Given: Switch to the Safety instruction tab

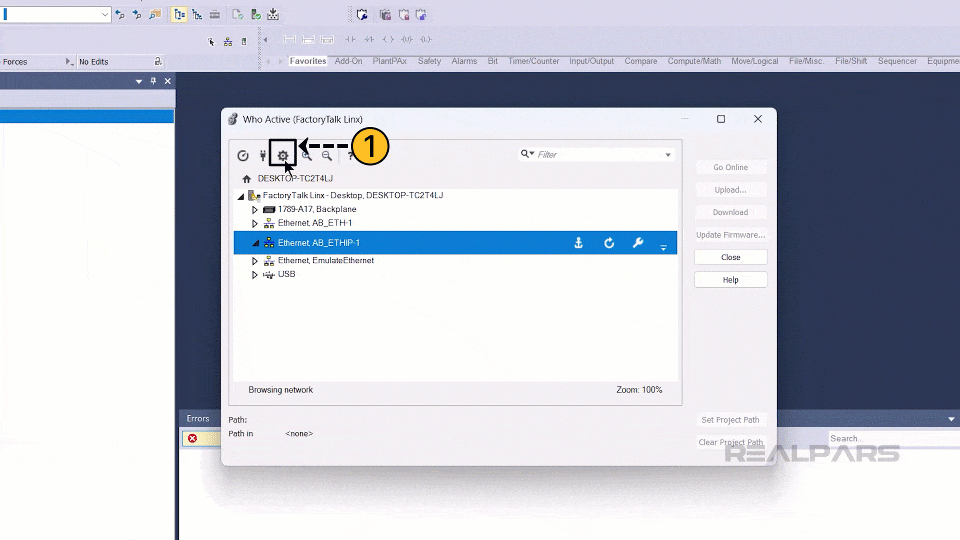Looking at the screenshot, I should tap(429, 61).
